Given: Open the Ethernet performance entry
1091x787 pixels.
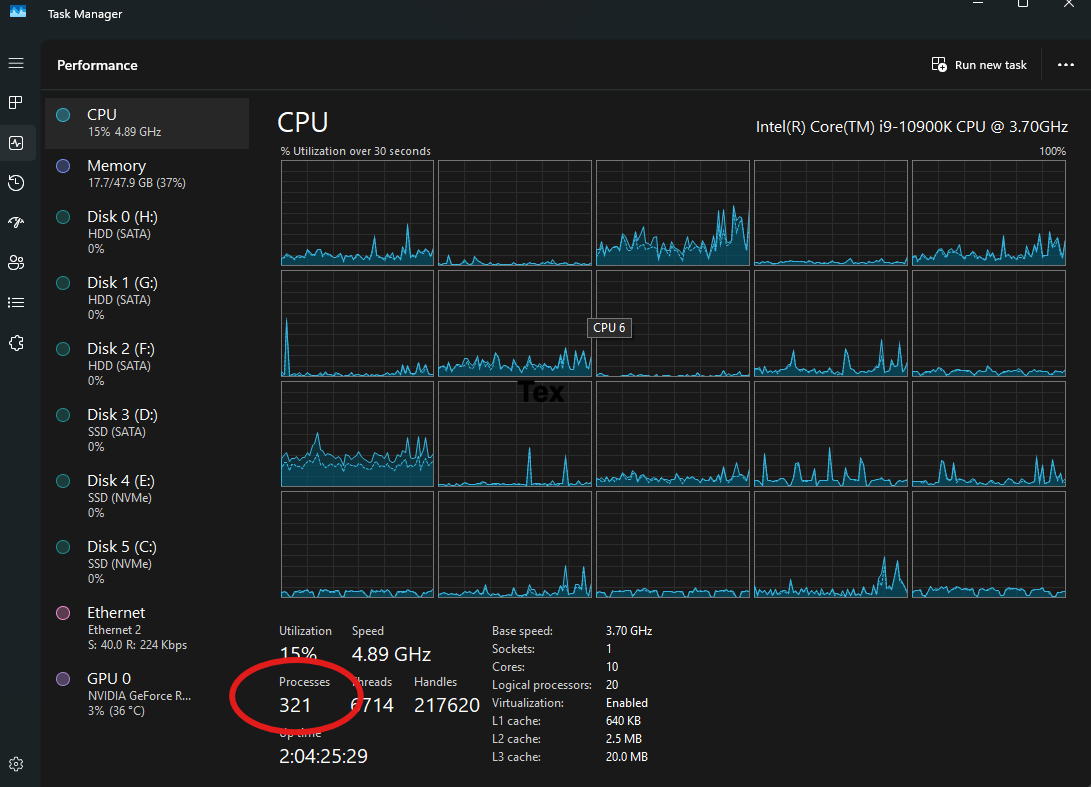Looking at the screenshot, I should [x=146, y=628].
